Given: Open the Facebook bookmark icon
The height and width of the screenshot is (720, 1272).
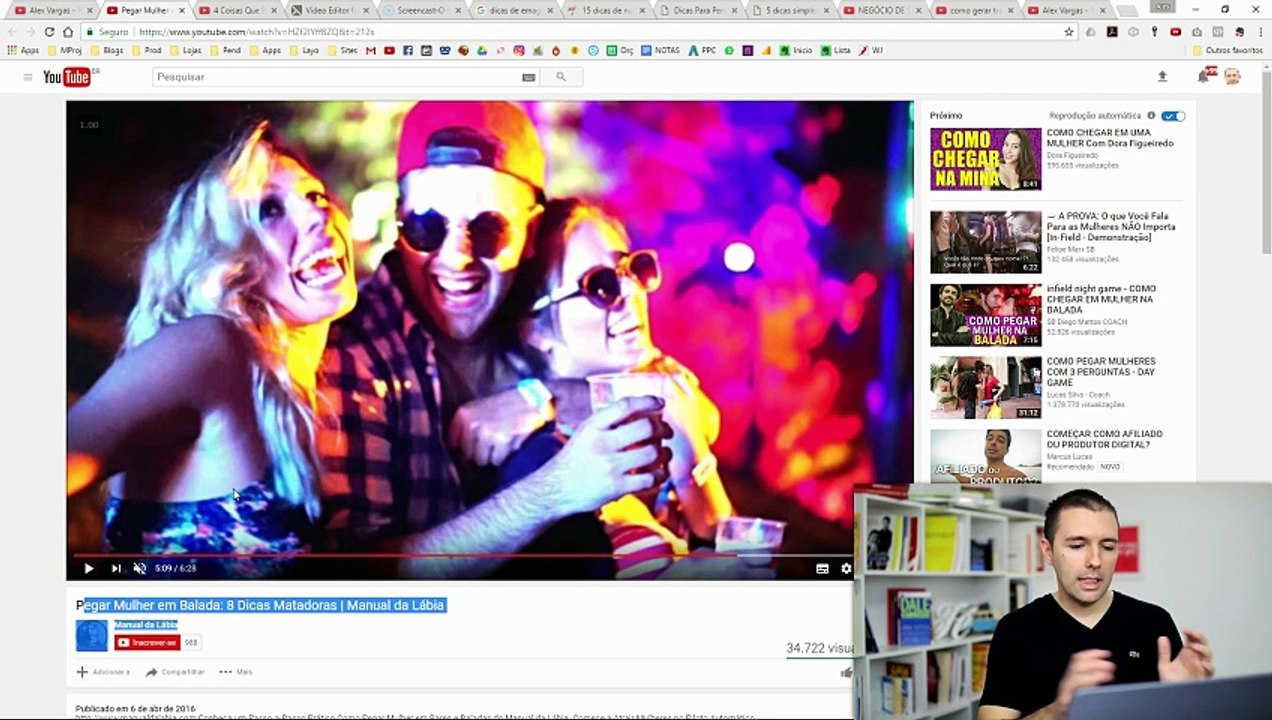Looking at the screenshot, I should tap(409, 50).
